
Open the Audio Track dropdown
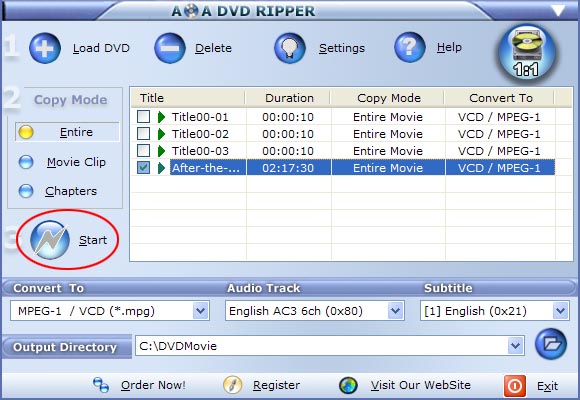tap(395, 311)
